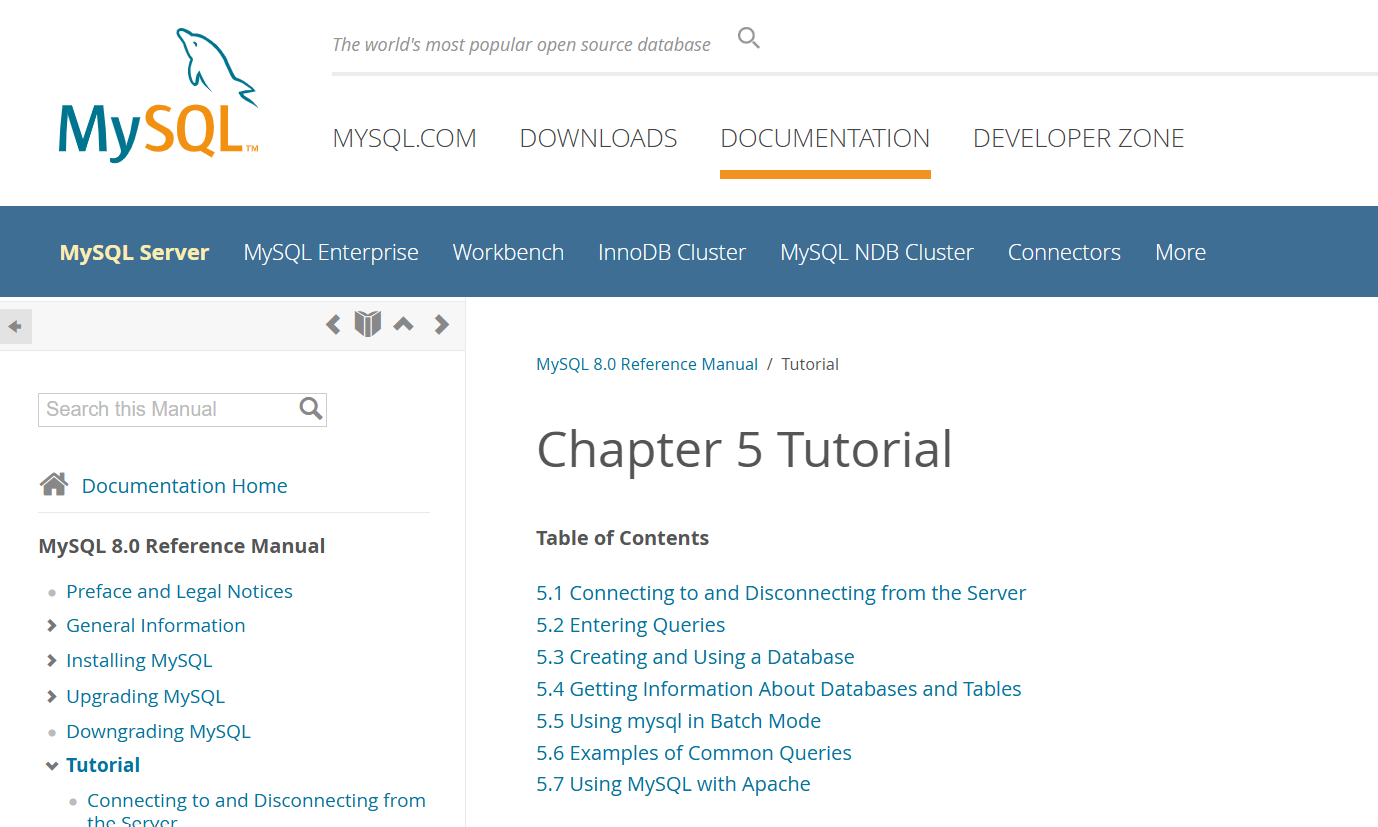
Task: Open Downgrading MySQL sidebar link
Action: [158, 731]
